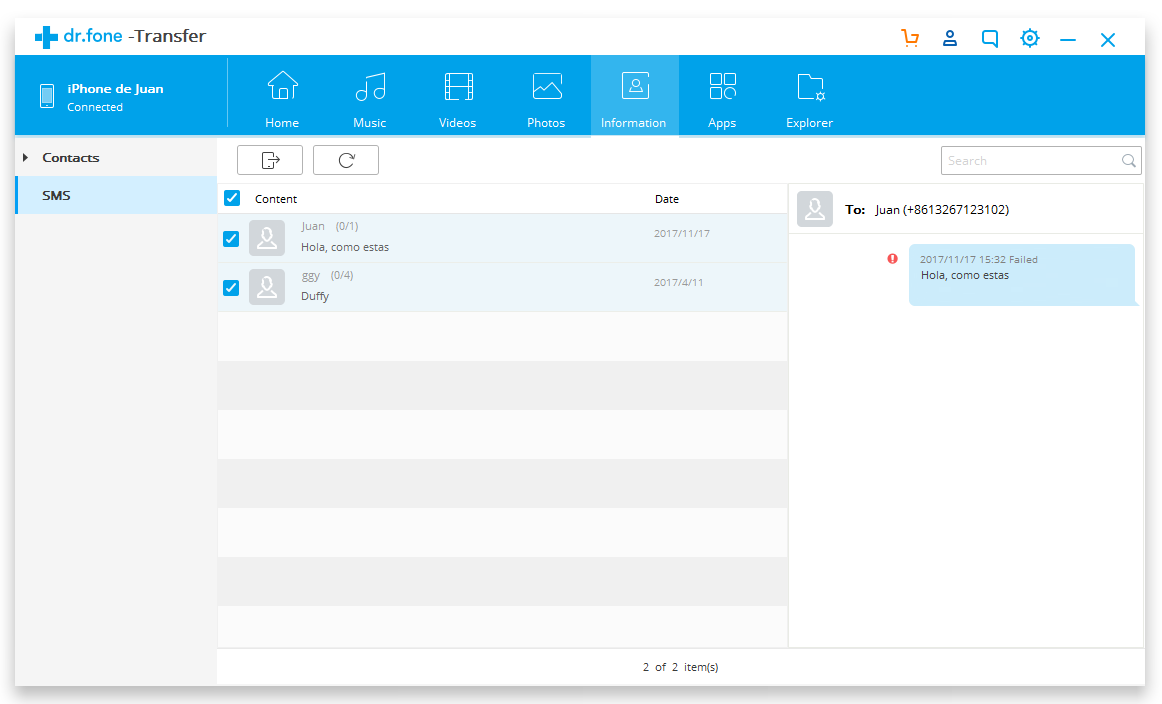
Task: Select the 'Duffy' conversation row
Action: [x=502, y=287]
